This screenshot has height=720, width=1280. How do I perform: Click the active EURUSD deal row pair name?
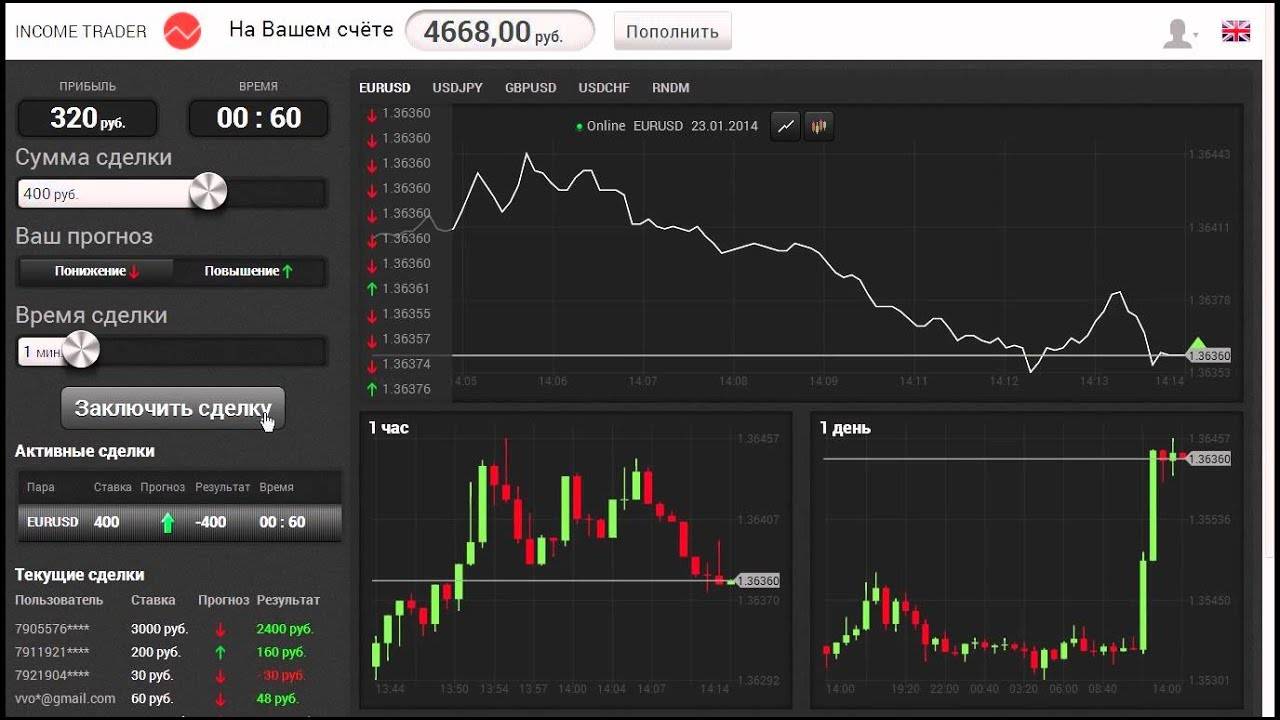[x=53, y=522]
